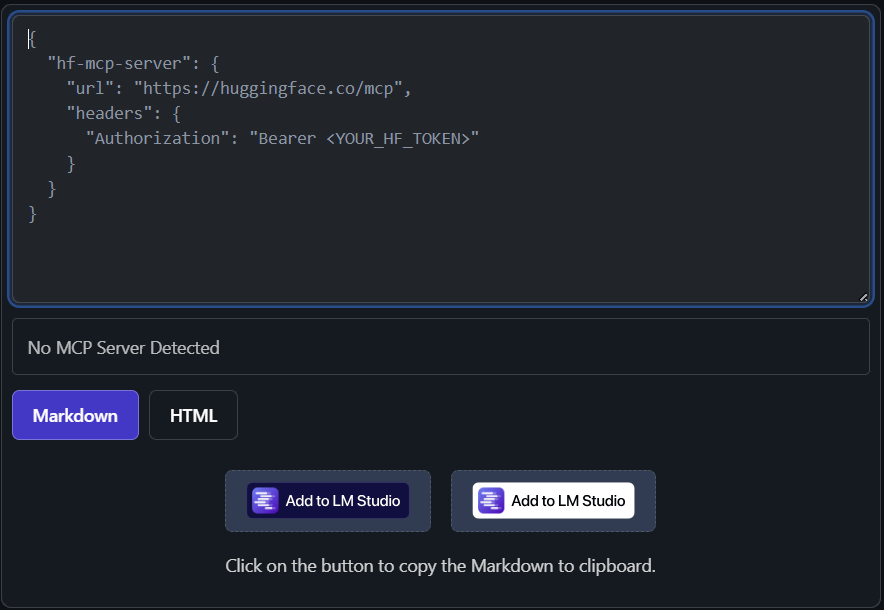
Task: Copy the dark Add to LM Studio badge
Action: coord(328,501)
